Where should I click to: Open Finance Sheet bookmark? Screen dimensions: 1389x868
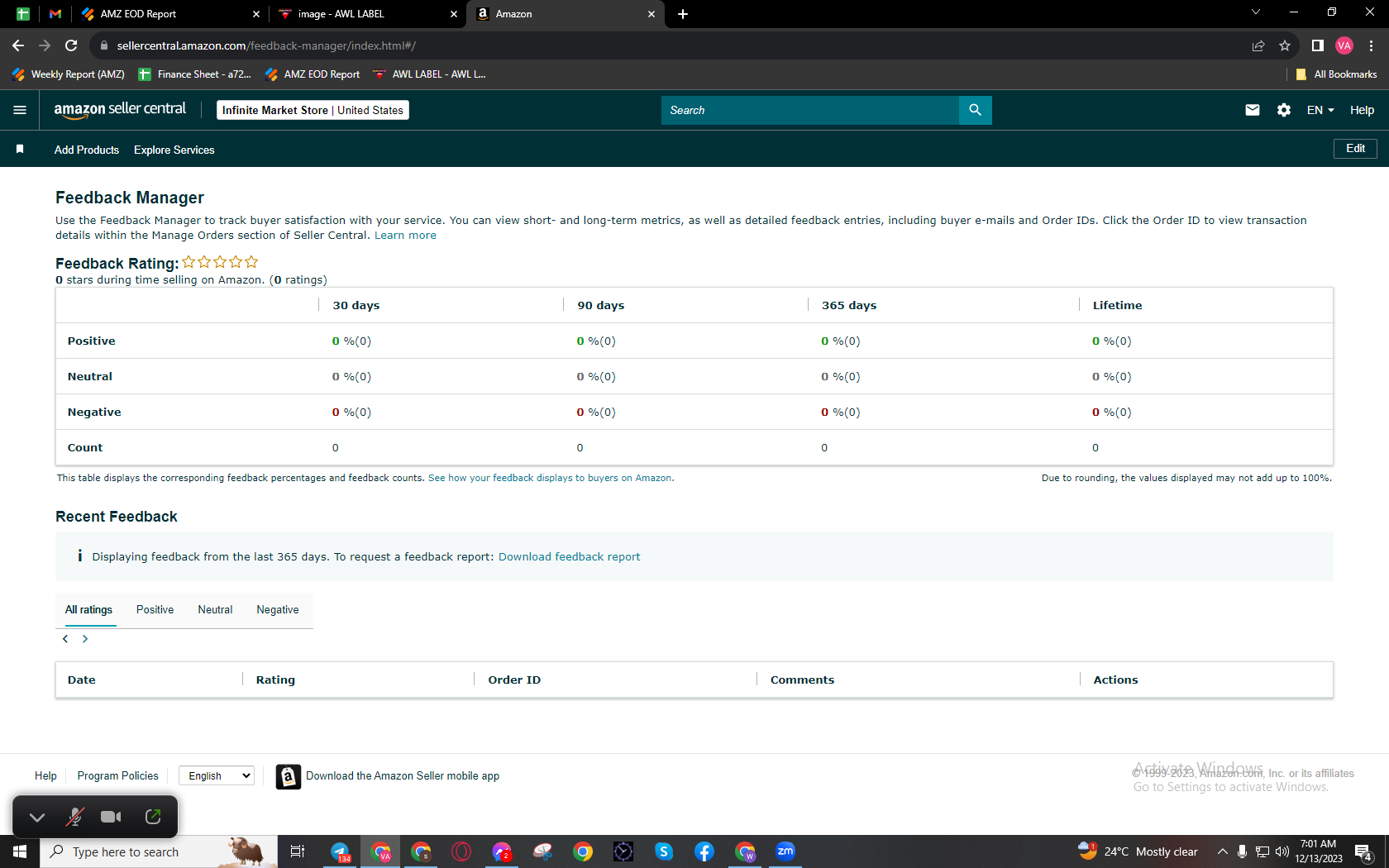point(195,74)
